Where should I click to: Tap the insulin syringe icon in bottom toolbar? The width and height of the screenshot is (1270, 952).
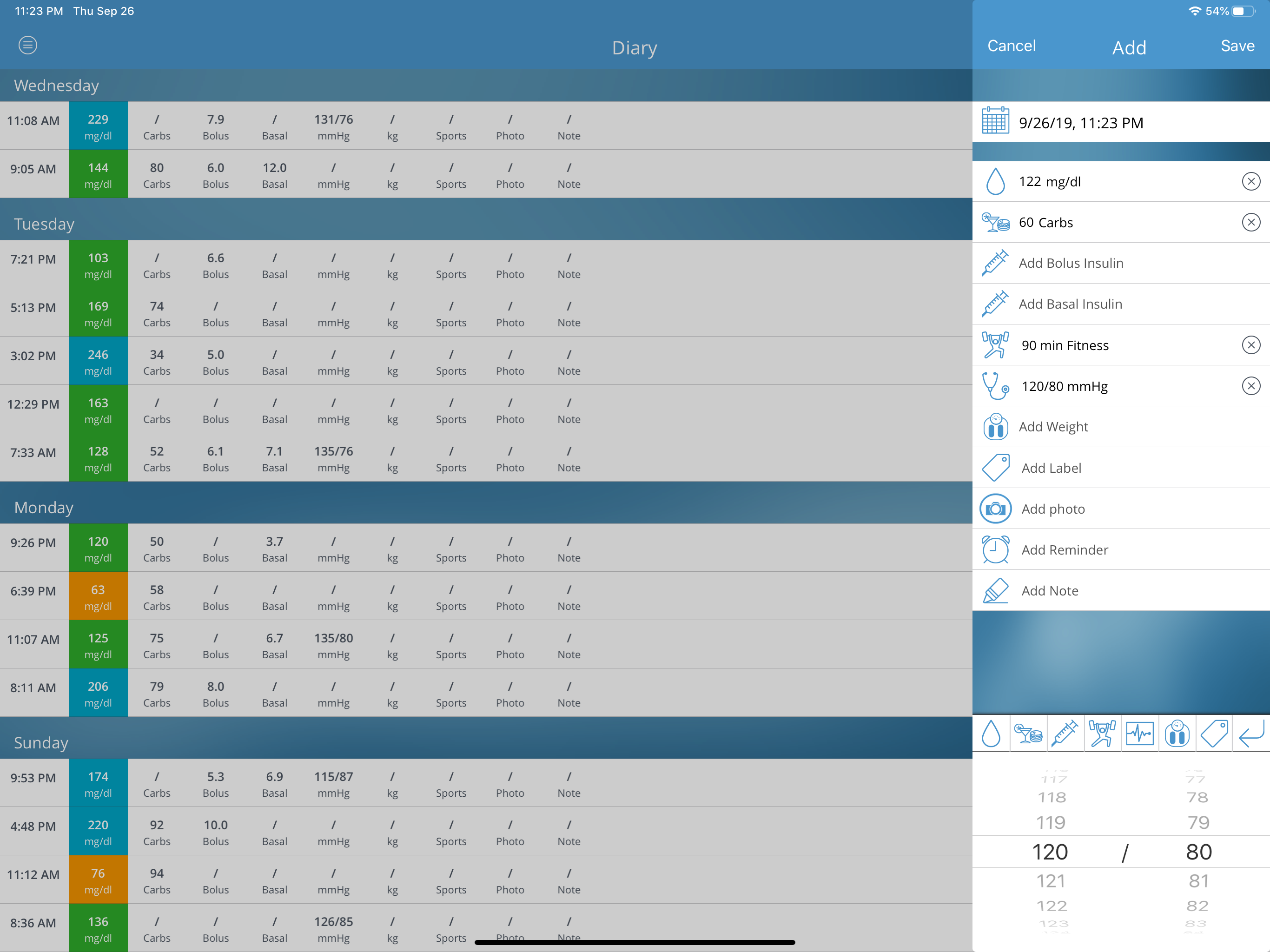click(x=1065, y=733)
